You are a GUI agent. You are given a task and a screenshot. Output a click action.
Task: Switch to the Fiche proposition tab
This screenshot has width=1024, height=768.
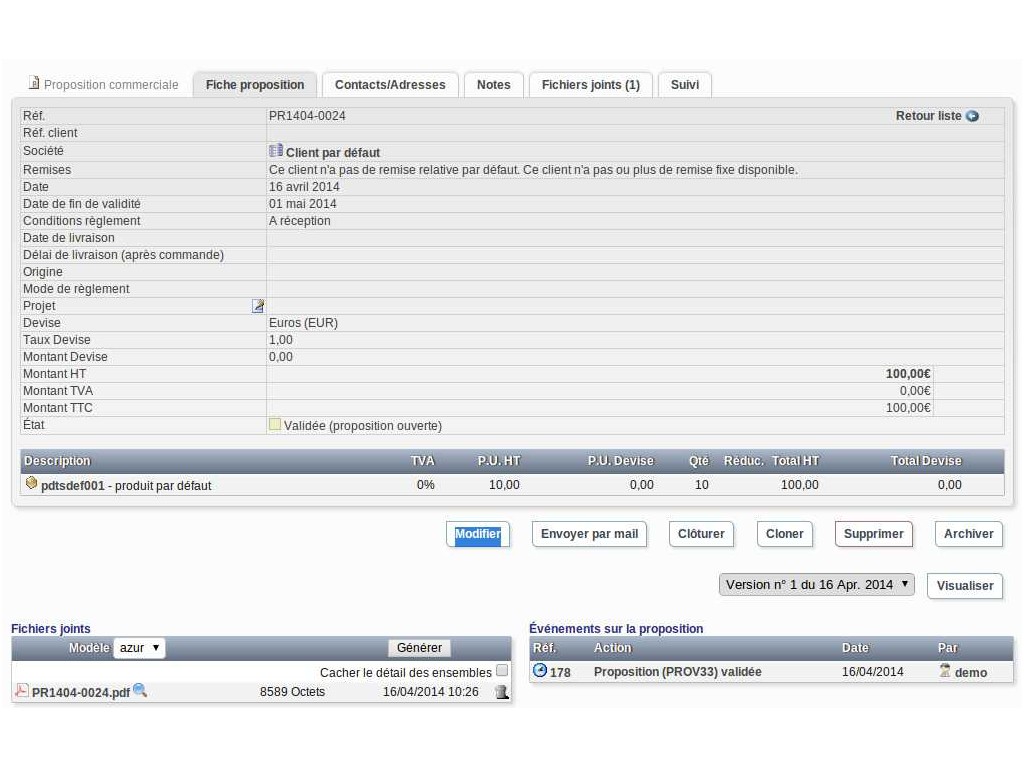(255, 85)
